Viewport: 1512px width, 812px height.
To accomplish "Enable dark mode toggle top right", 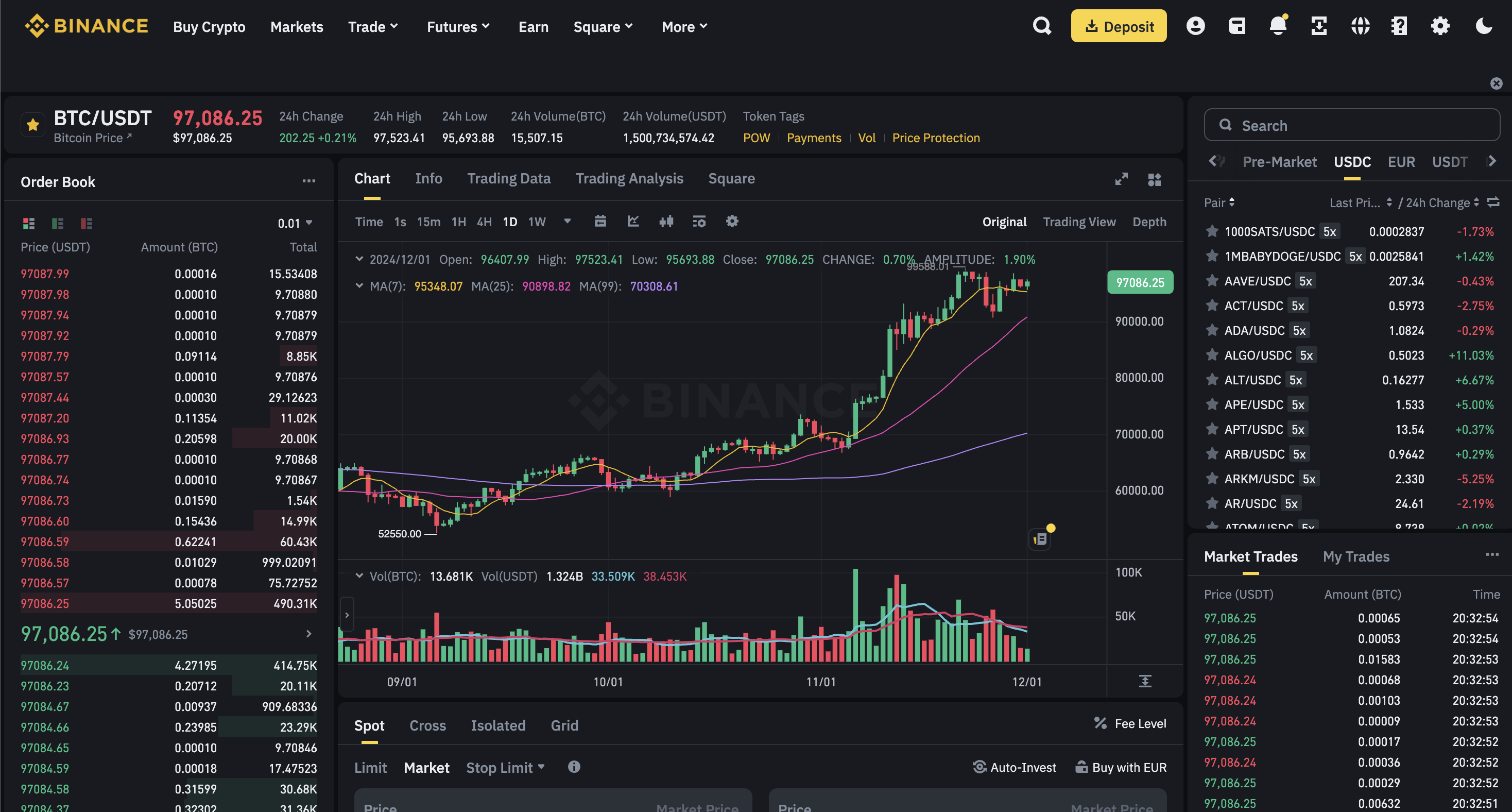I will 1484,26.
